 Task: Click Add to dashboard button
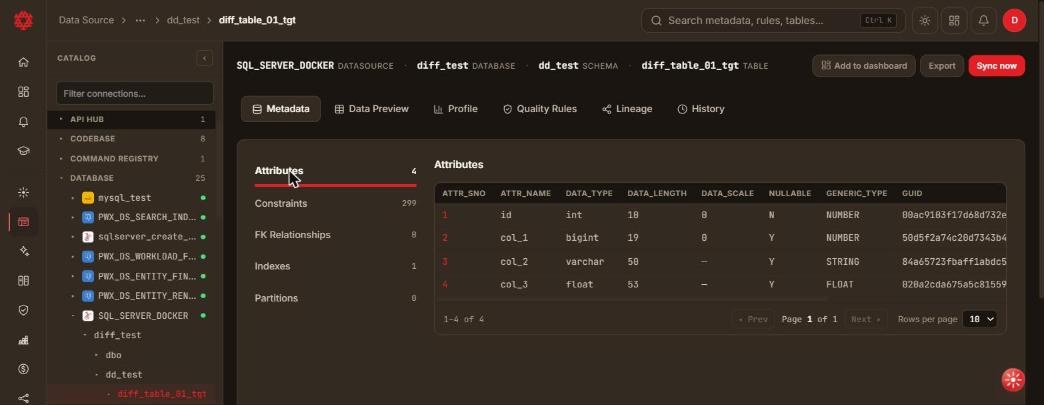click(x=864, y=66)
